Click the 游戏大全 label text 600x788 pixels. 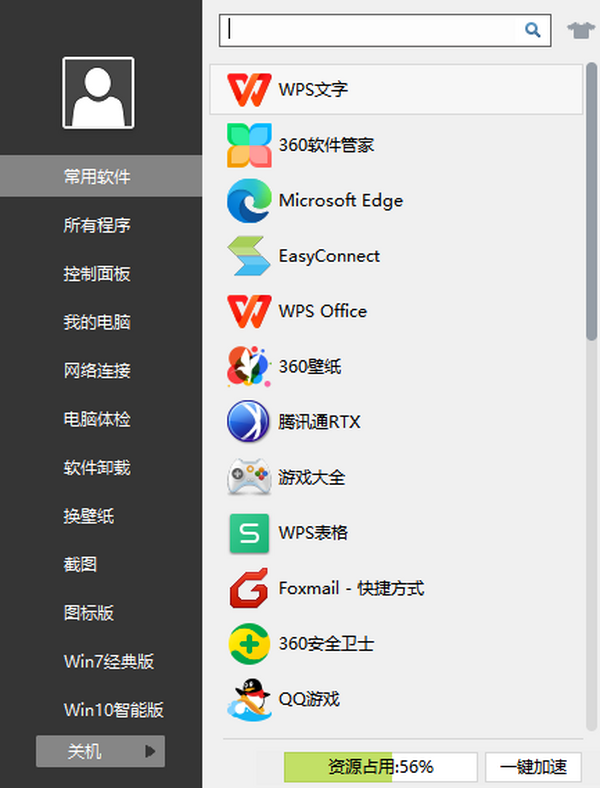point(312,477)
